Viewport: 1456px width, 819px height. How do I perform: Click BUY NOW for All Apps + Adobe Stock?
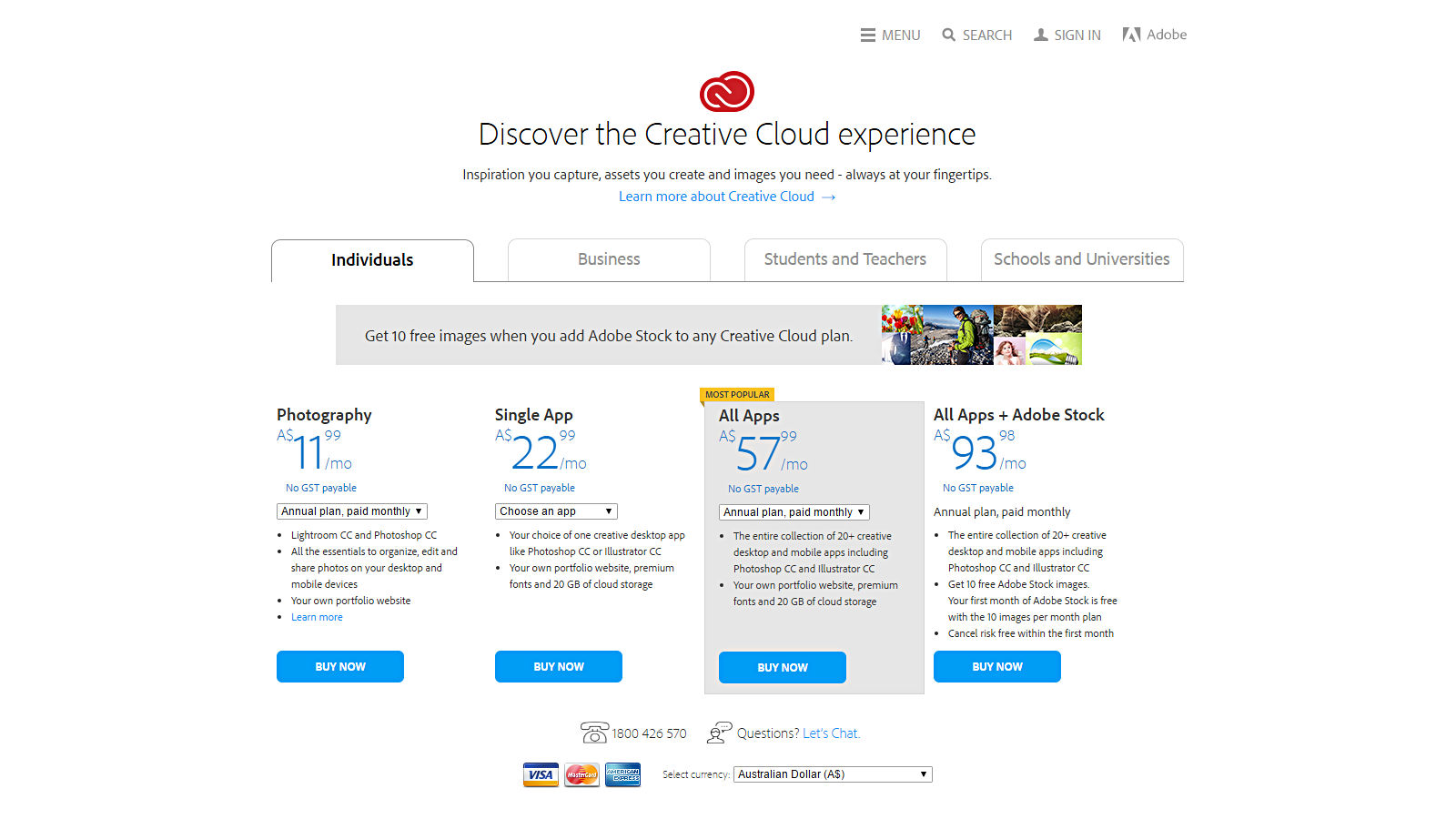(x=997, y=666)
